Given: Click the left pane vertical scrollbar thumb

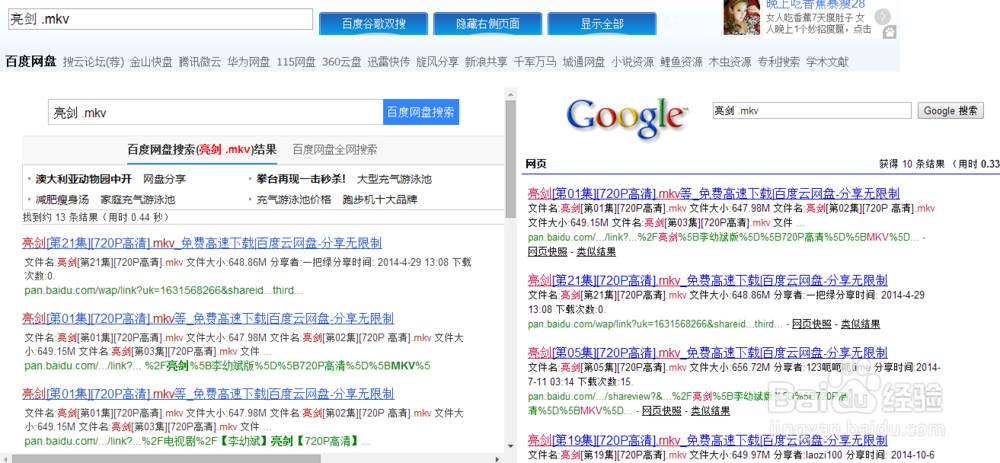Looking at the screenshot, I should coord(510,159).
